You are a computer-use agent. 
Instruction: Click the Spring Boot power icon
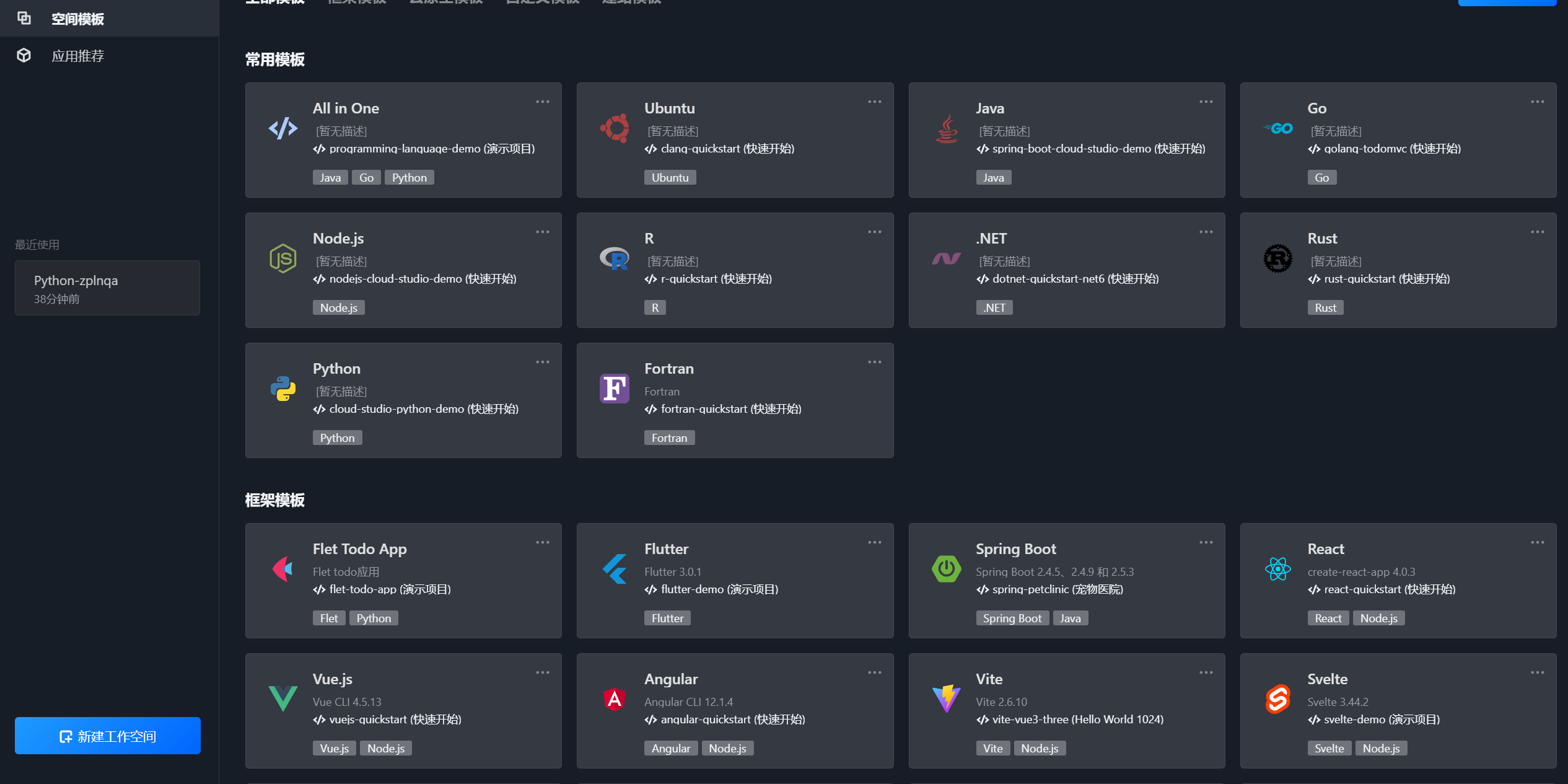pyautogui.click(x=946, y=569)
